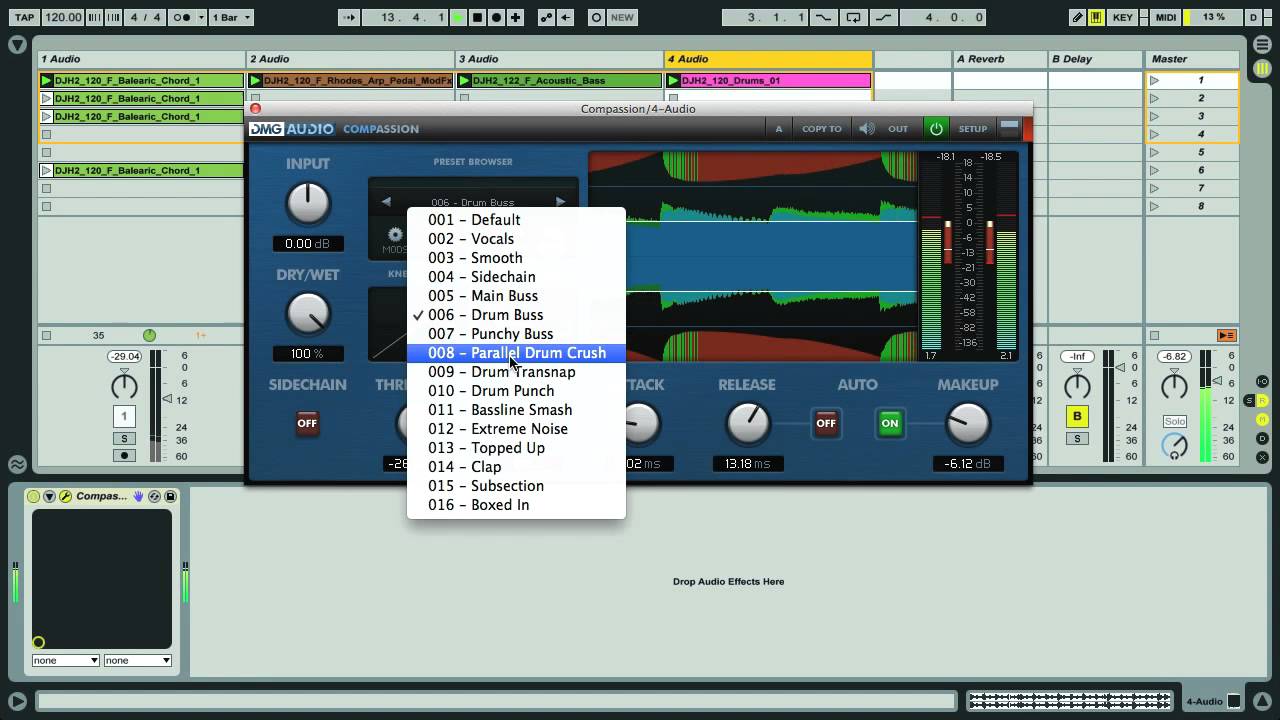The height and width of the screenshot is (720, 1280).
Task: Enable KEY map mode
Action: 1122,17
